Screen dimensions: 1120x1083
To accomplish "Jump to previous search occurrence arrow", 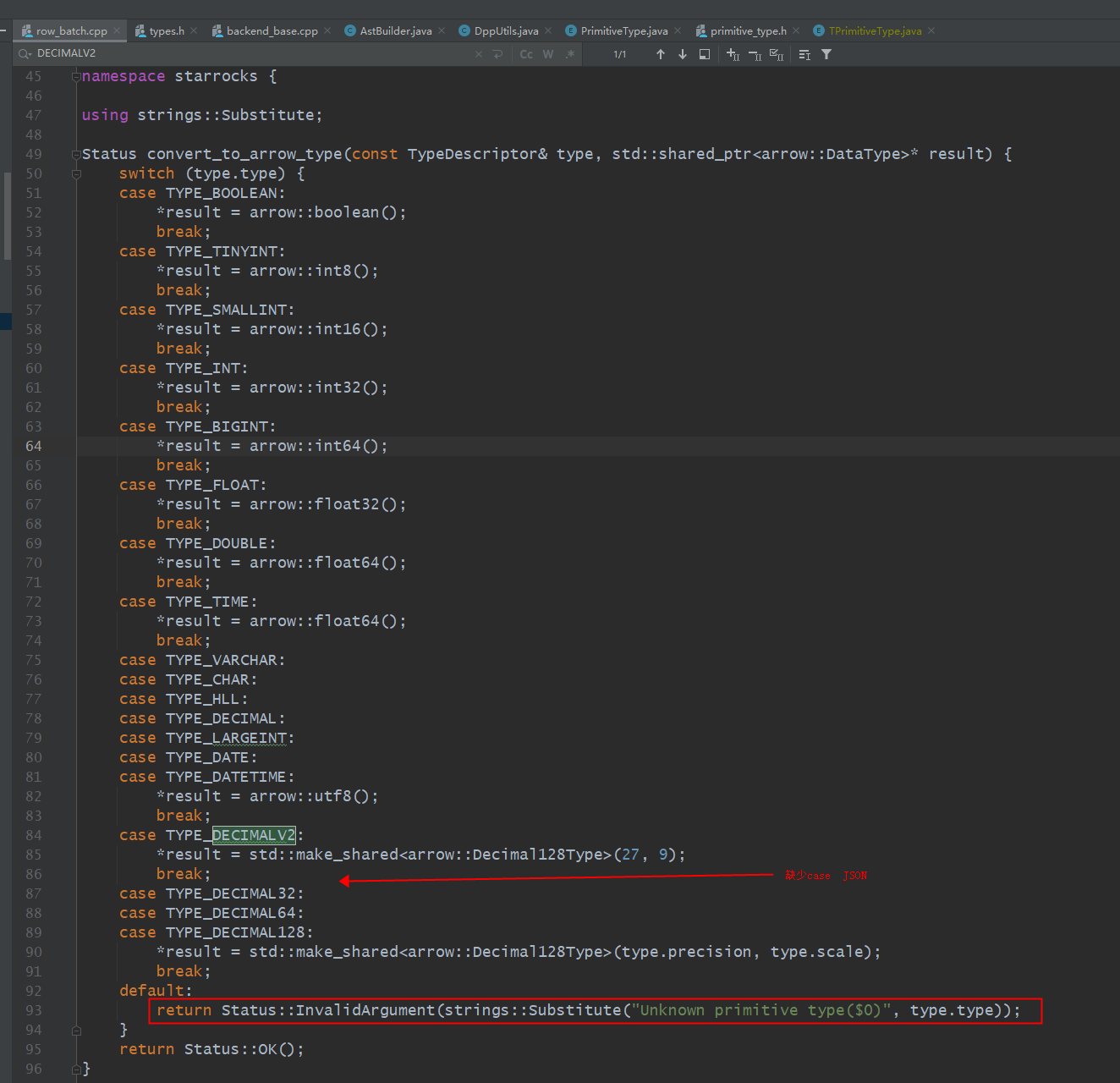I will click(660, 54).
